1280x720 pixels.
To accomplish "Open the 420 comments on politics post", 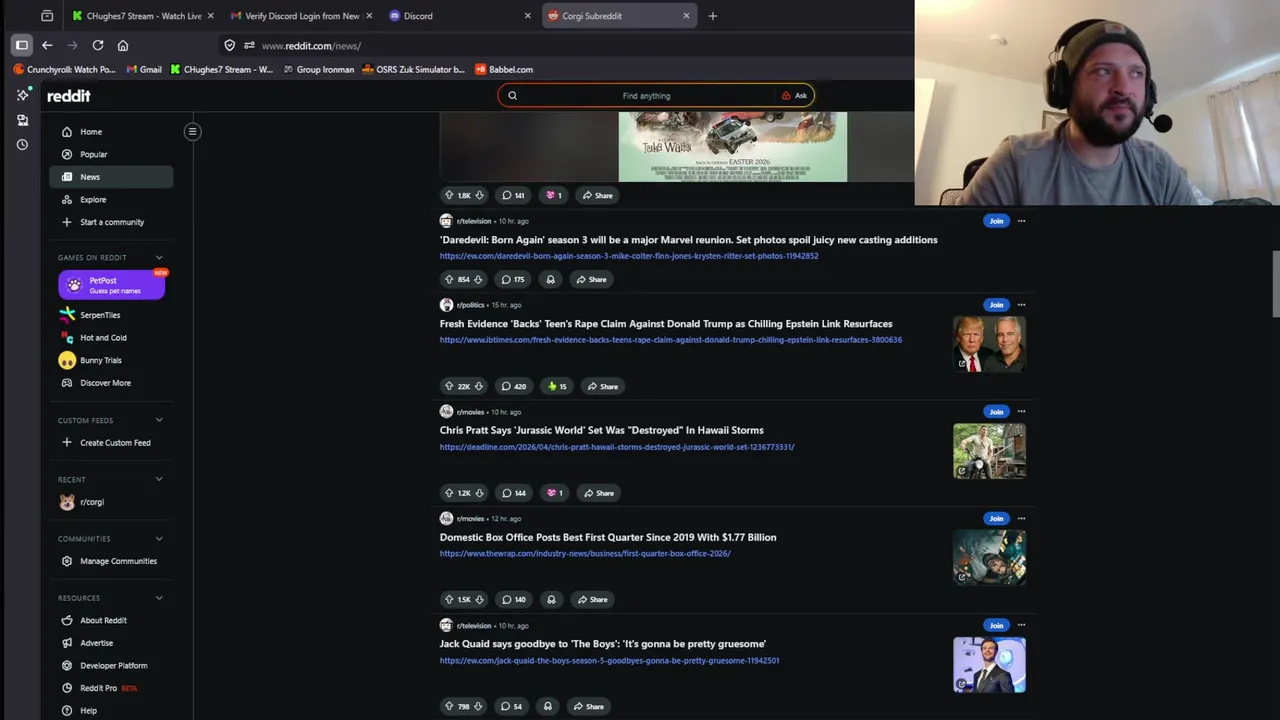I will 514,386.
